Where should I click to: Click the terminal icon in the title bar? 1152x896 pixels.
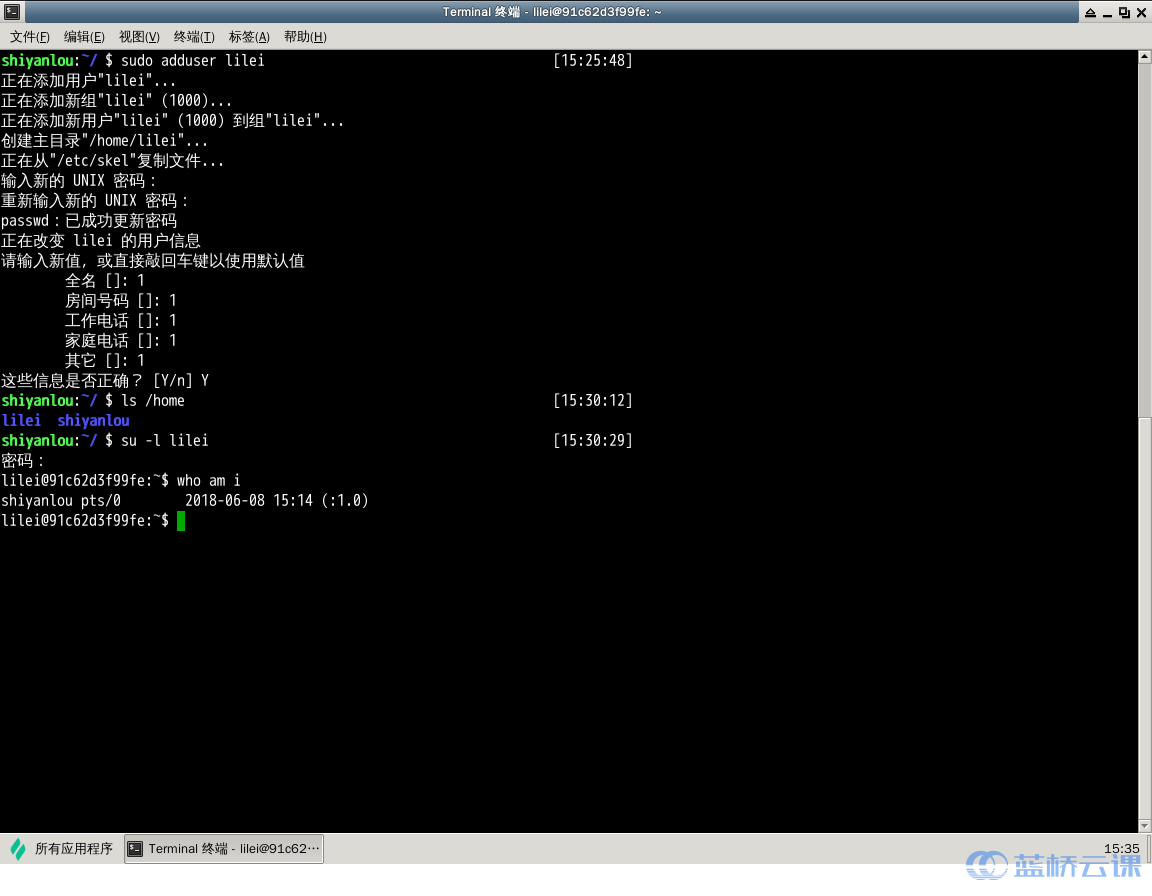pos(12,12)
